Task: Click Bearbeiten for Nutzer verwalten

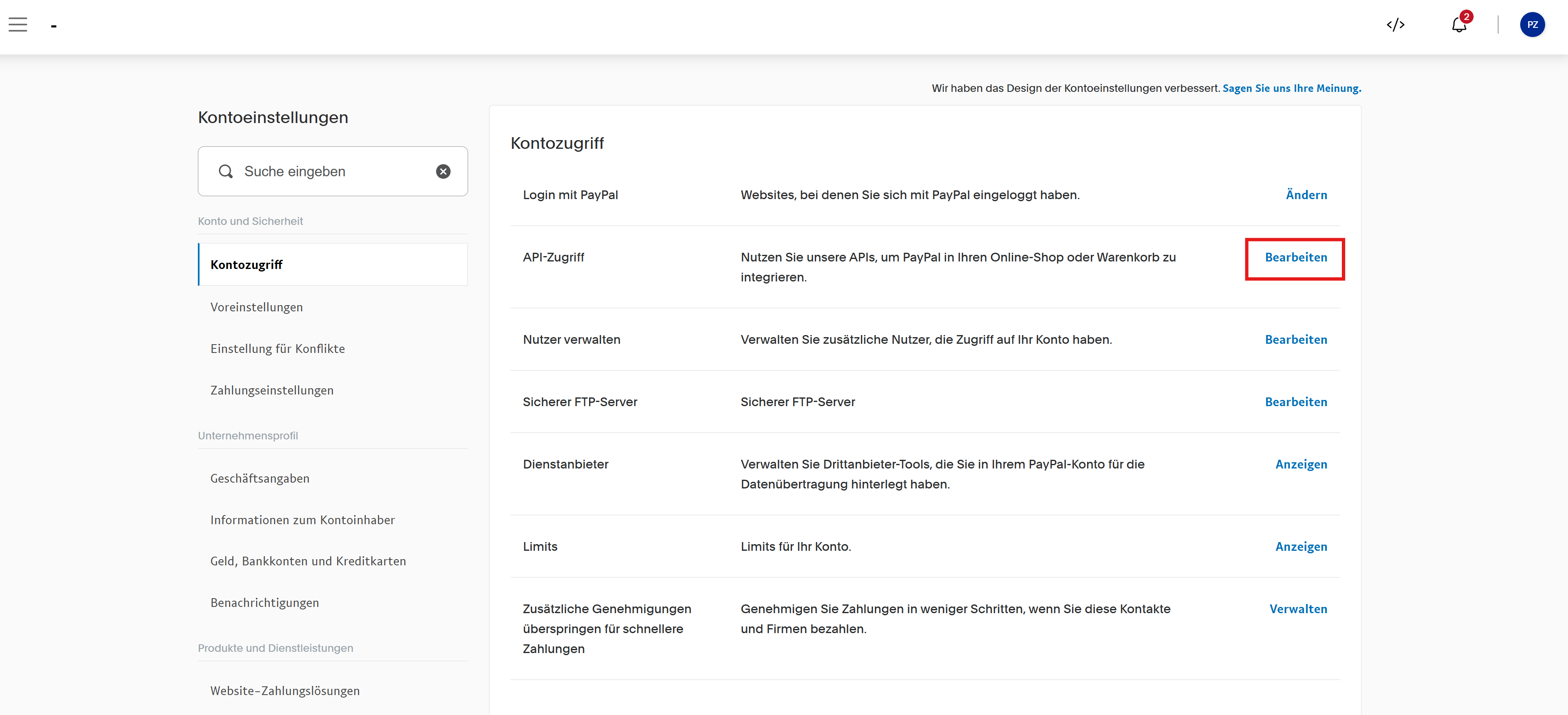Action: pyautogui.click(x=1295, y=340)
